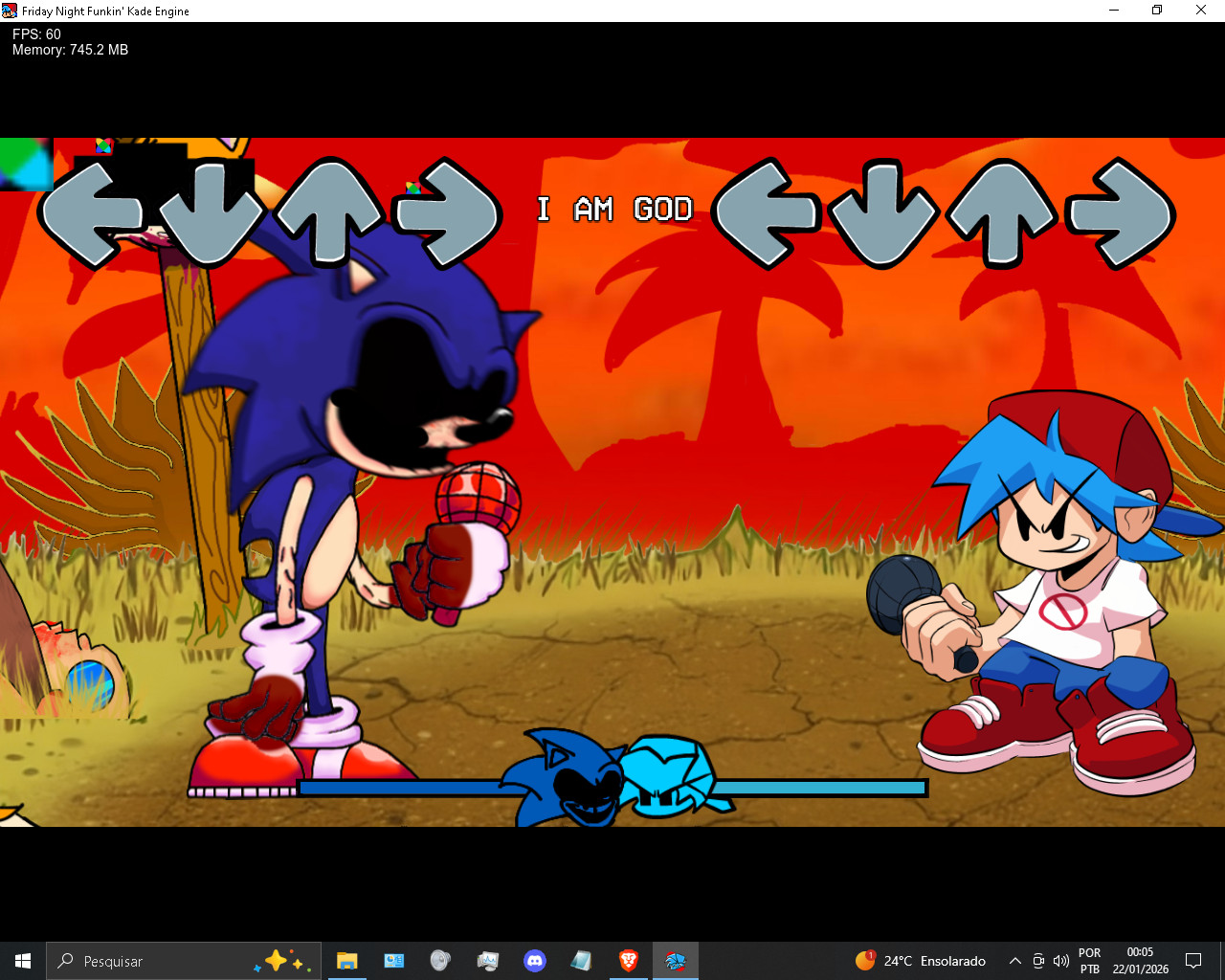Switch the POR PTB input language
Viewport: 1225px width, 980px height.
click(1090, 961)
